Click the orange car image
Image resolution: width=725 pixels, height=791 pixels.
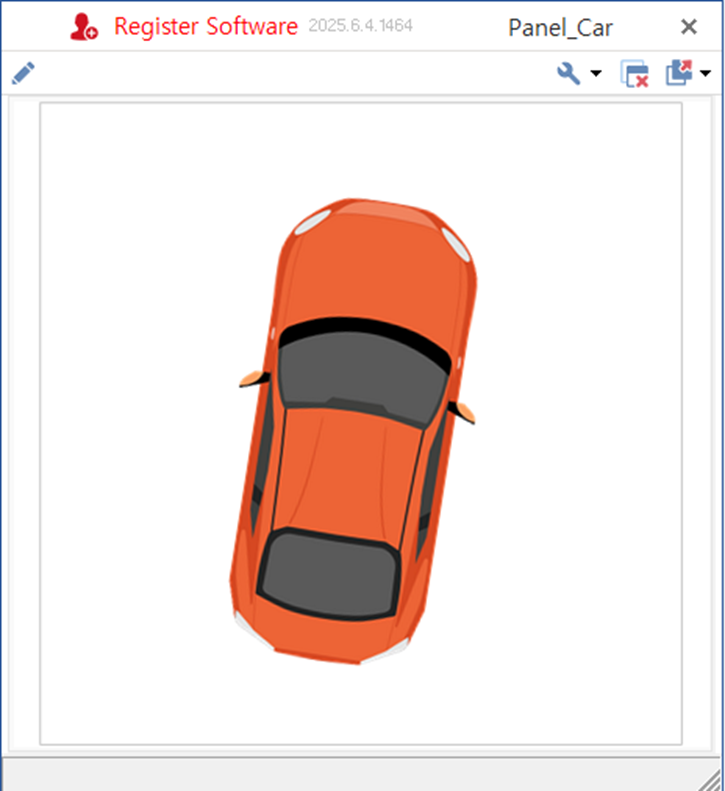pyautogui.click(x=353, y=431)
